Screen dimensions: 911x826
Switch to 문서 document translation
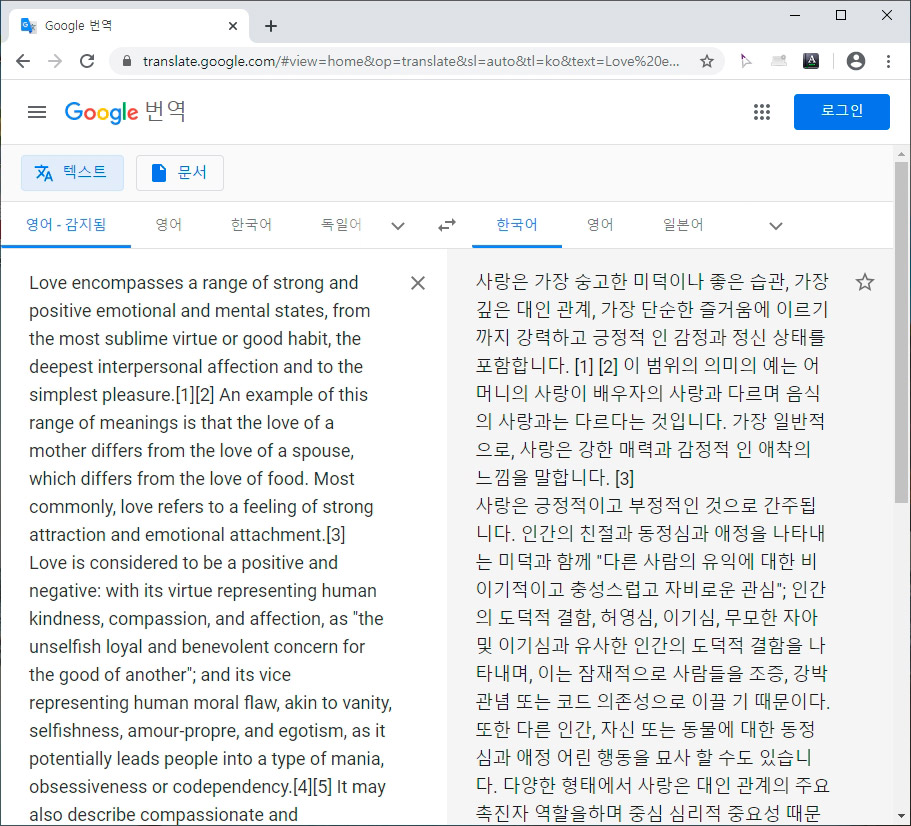click(180, 173)
